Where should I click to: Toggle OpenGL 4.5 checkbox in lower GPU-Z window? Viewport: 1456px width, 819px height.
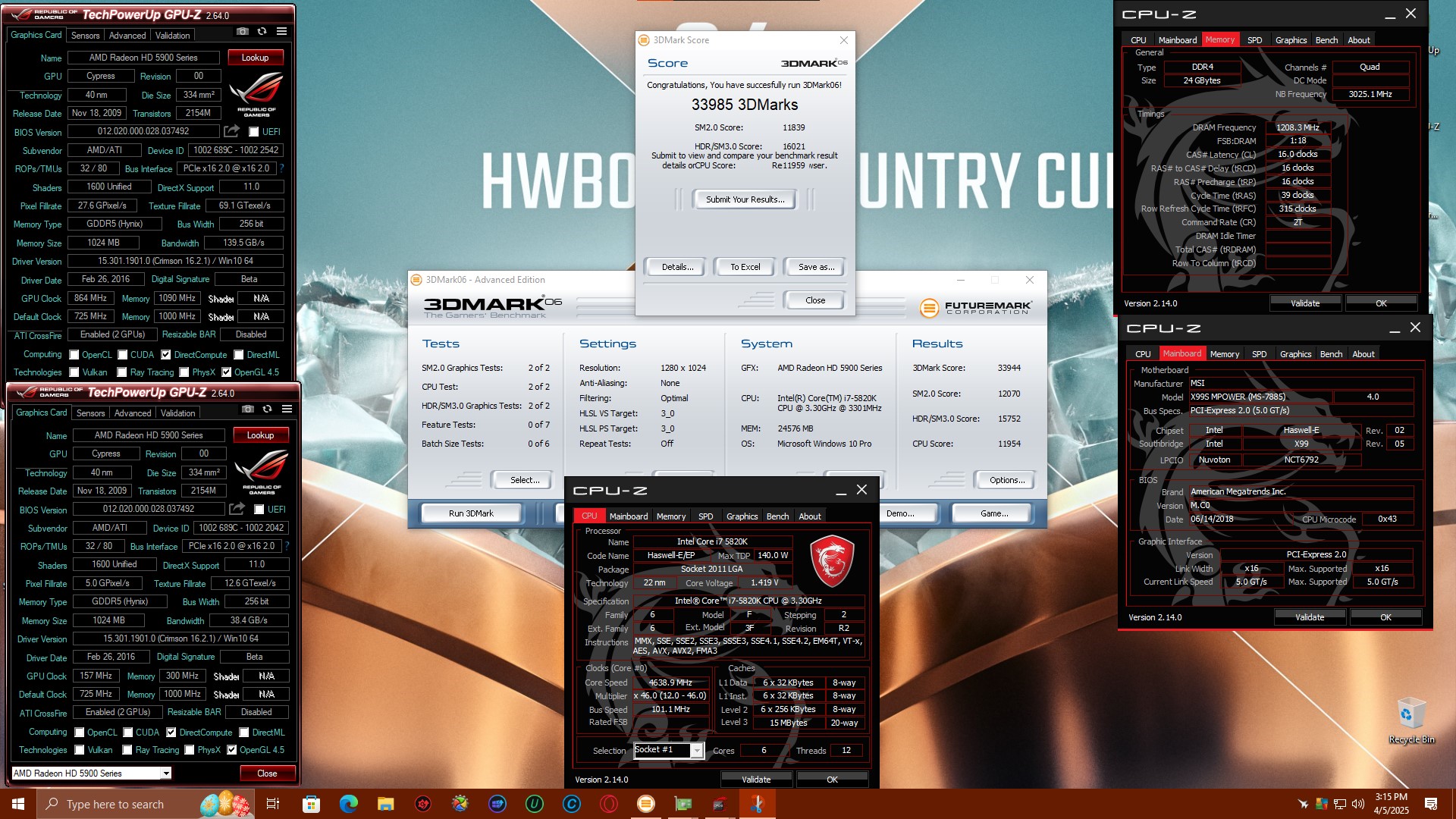[231, 750]
